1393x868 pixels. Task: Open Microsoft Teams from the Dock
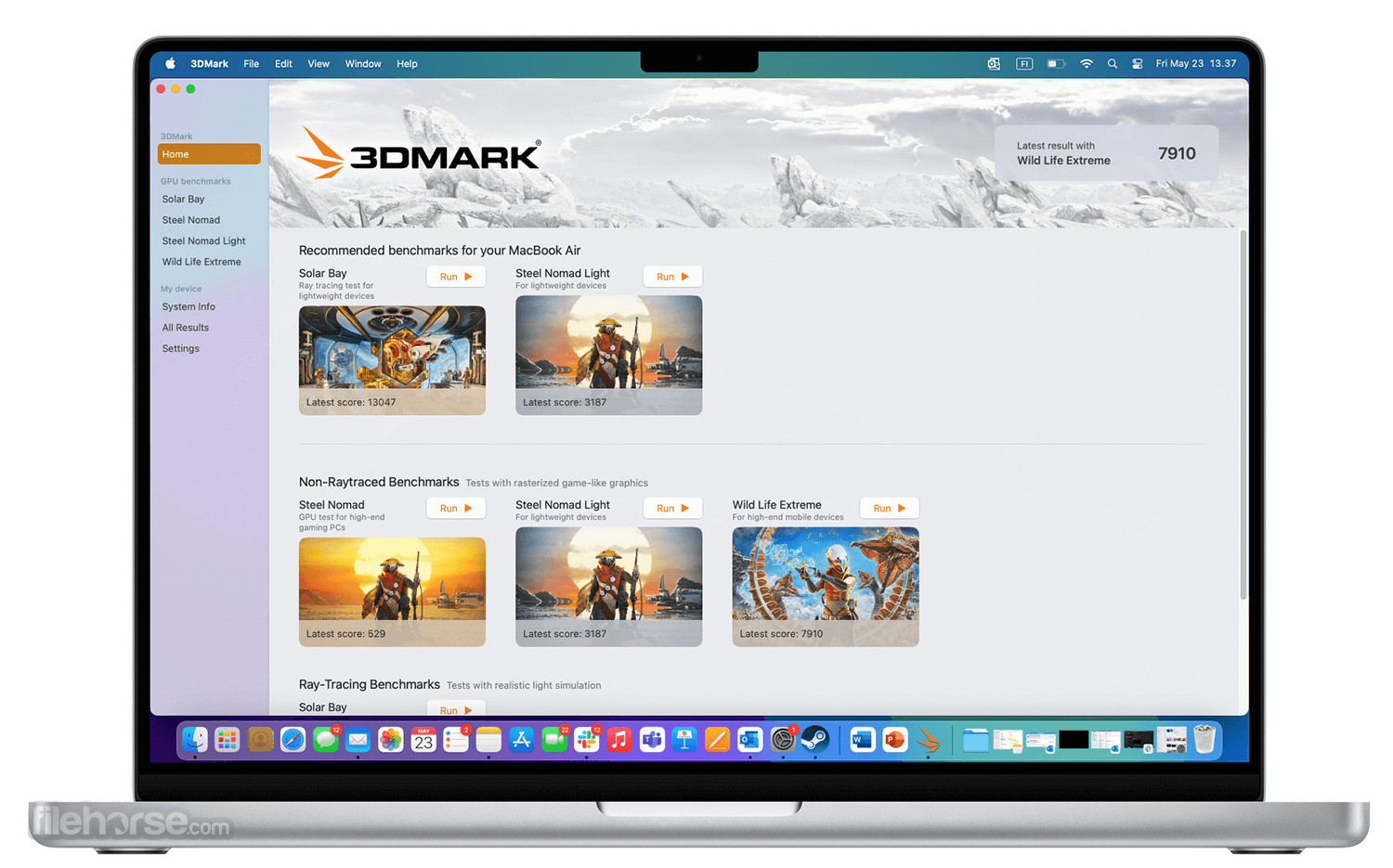pyautogui.click(x=652, y=740)
